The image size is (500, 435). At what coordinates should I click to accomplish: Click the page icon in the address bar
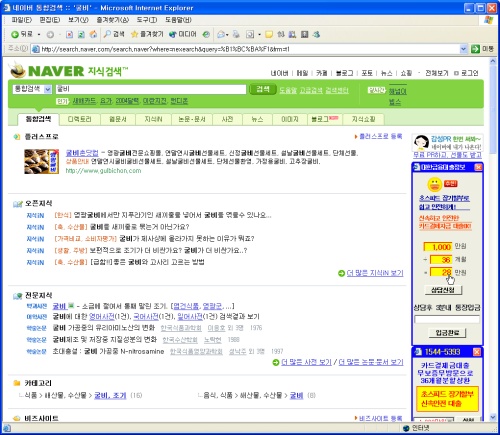(35, 49)
